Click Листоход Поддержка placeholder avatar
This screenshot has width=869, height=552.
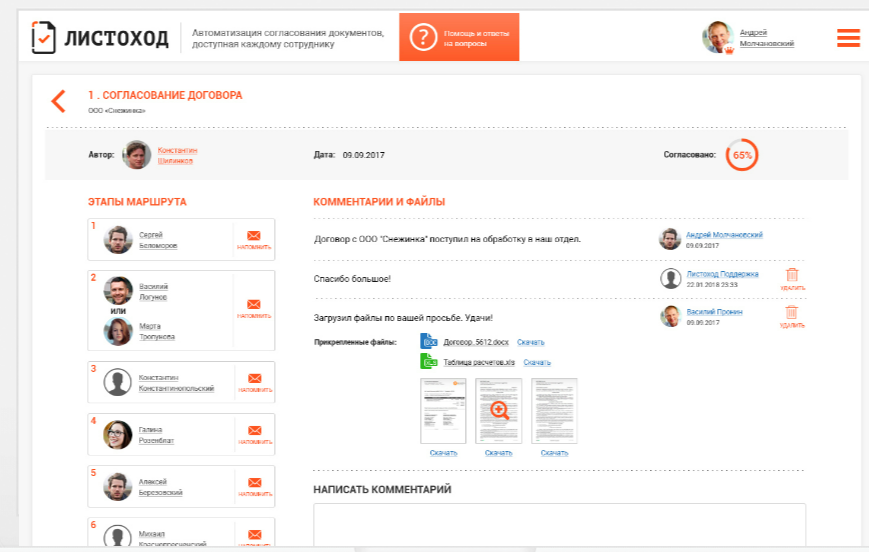(671, 278)
